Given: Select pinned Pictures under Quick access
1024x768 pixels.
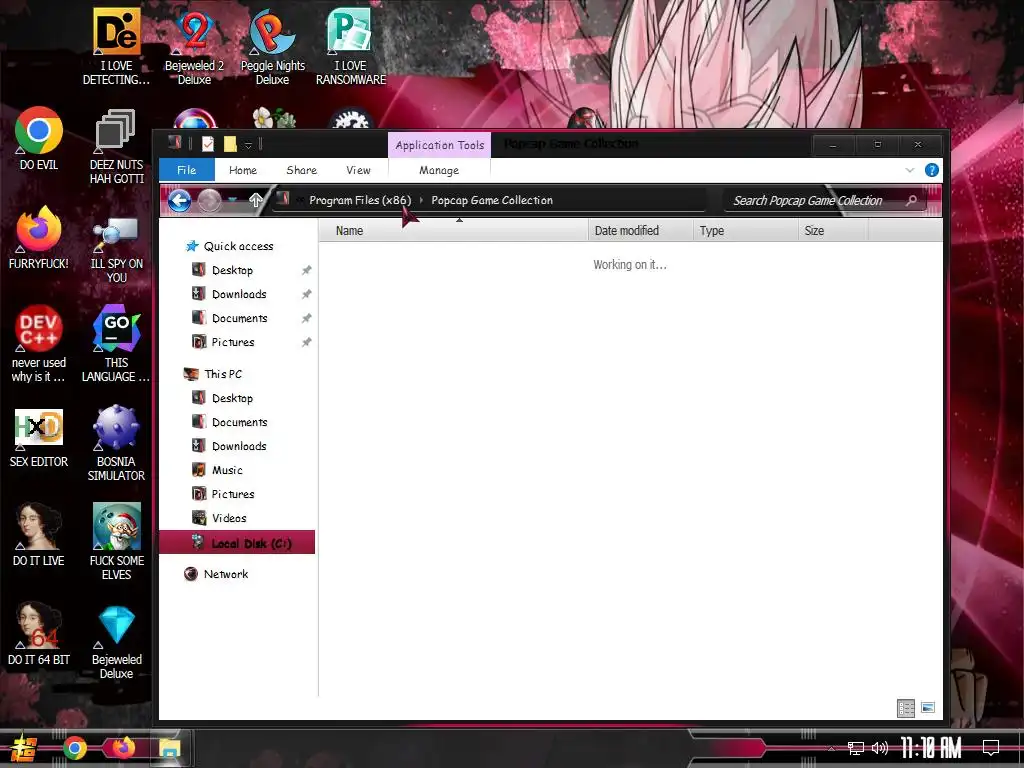Looking at the screenshot, I should coord(232,342).
